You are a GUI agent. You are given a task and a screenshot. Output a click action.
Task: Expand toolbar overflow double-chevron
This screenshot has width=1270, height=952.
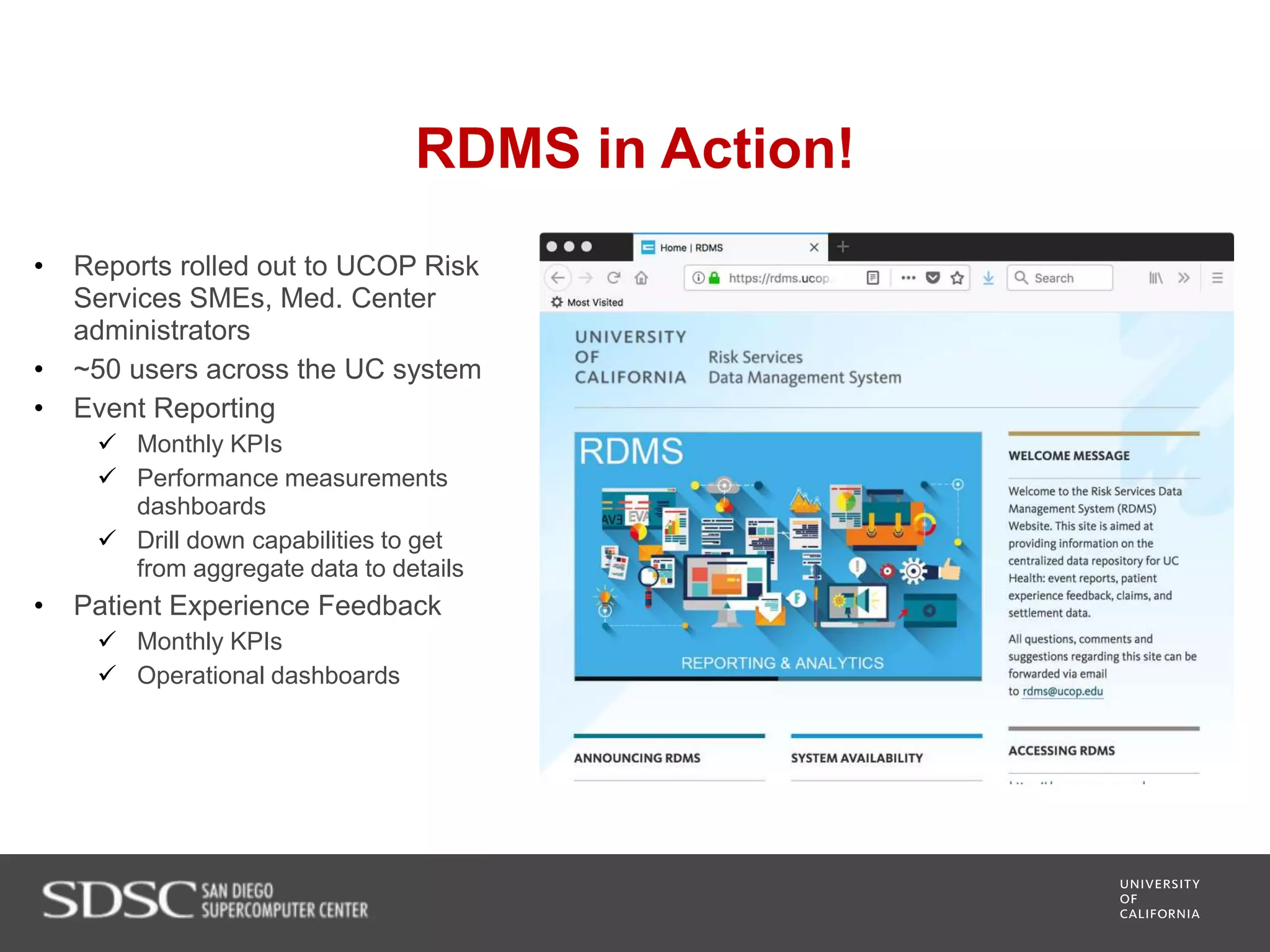pyautogui.click(x=1184, y=278)
